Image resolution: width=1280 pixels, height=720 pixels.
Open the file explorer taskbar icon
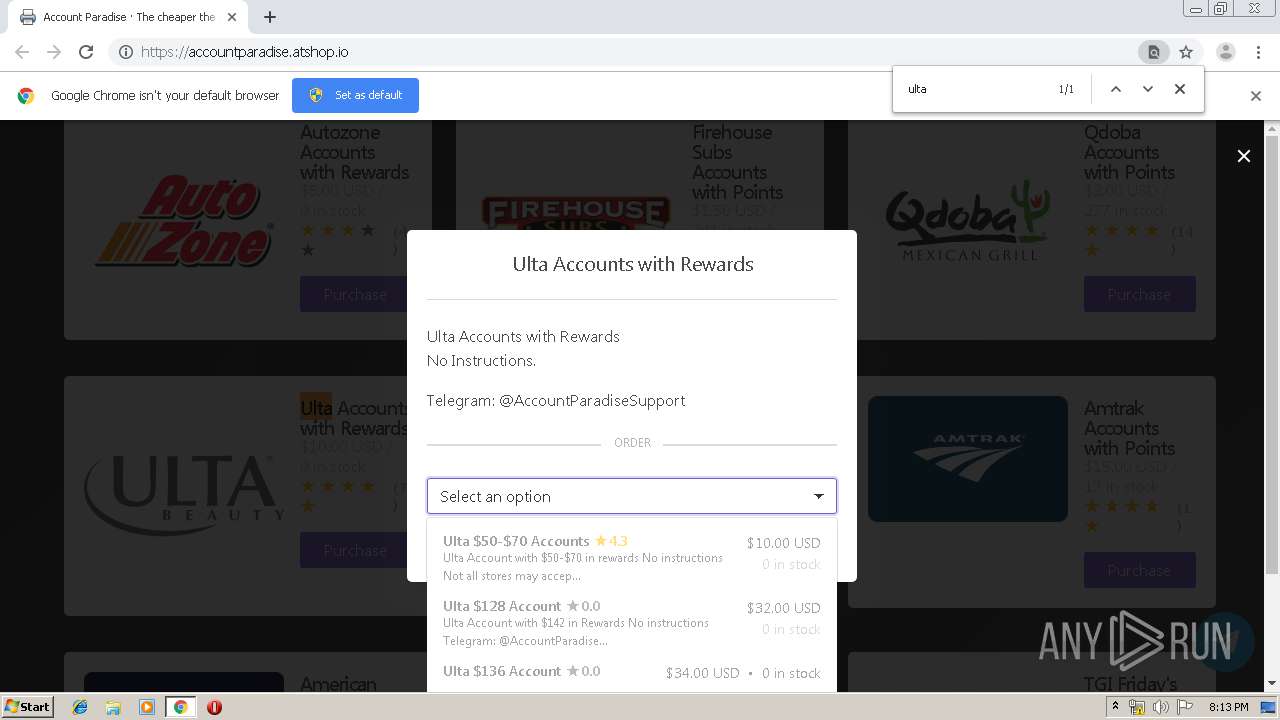point(113,707)
